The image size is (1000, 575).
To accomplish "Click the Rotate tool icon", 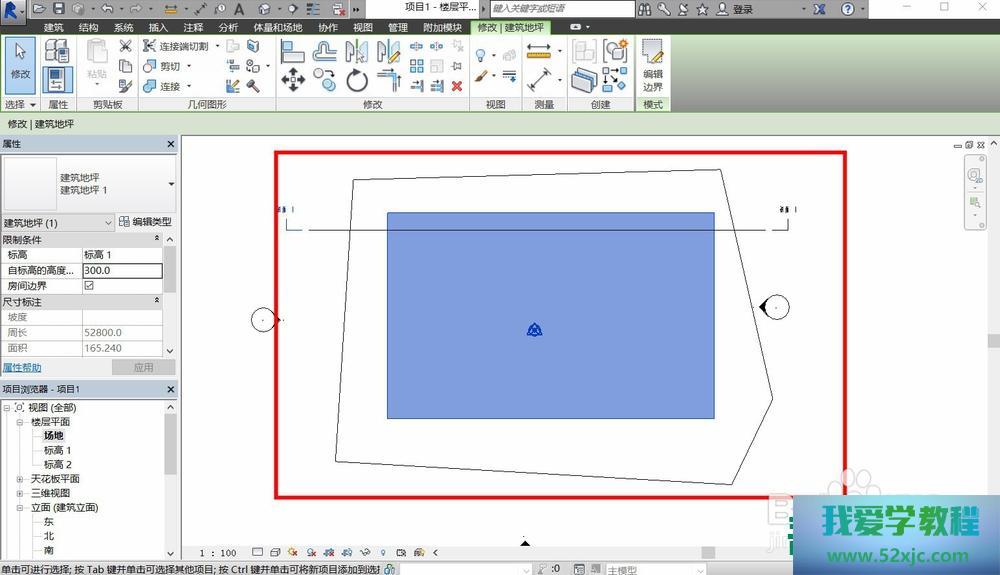I will tap(357, 81).
